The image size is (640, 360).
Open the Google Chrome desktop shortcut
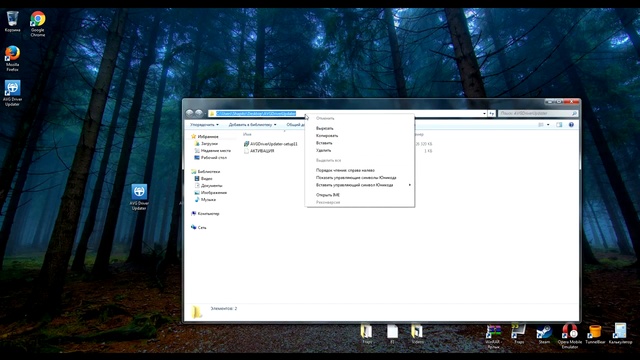38,24
